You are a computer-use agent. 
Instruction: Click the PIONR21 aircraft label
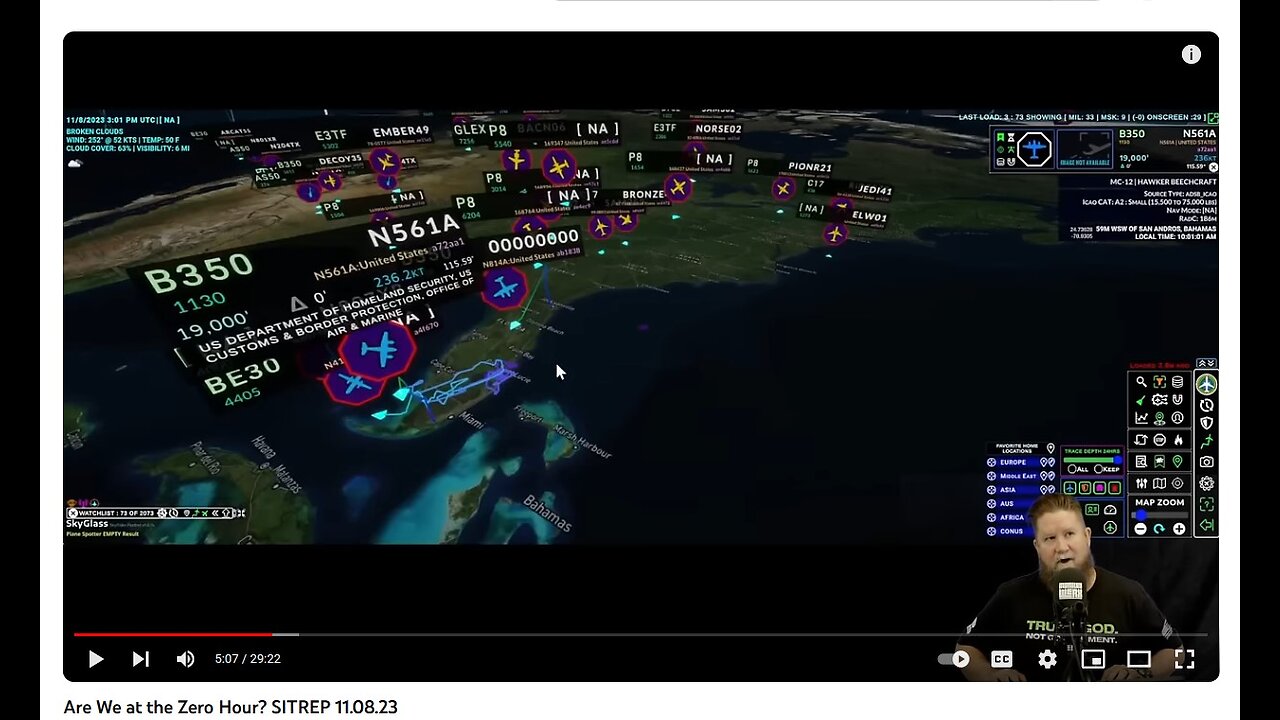click(x=810, y=167)
